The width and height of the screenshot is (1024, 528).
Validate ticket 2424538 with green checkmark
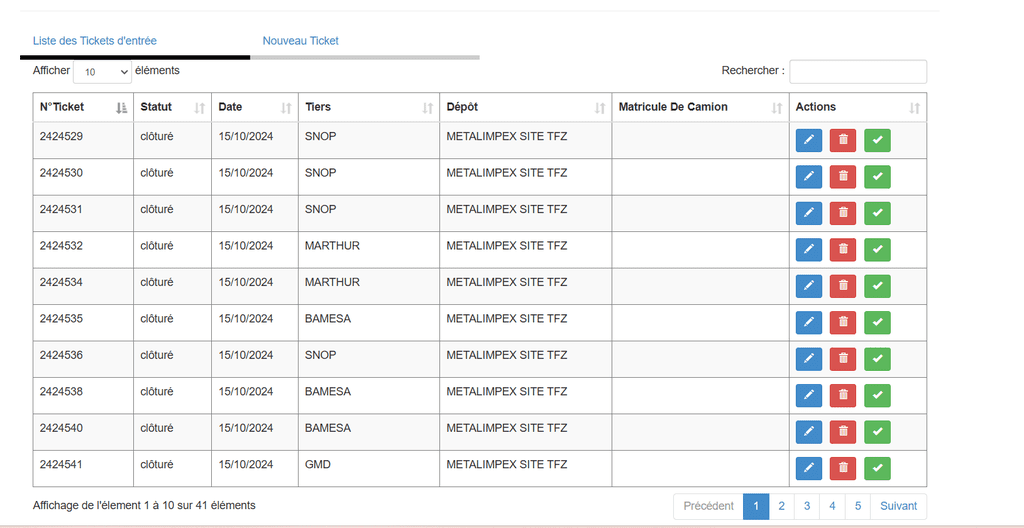click(x=878, y=396)
